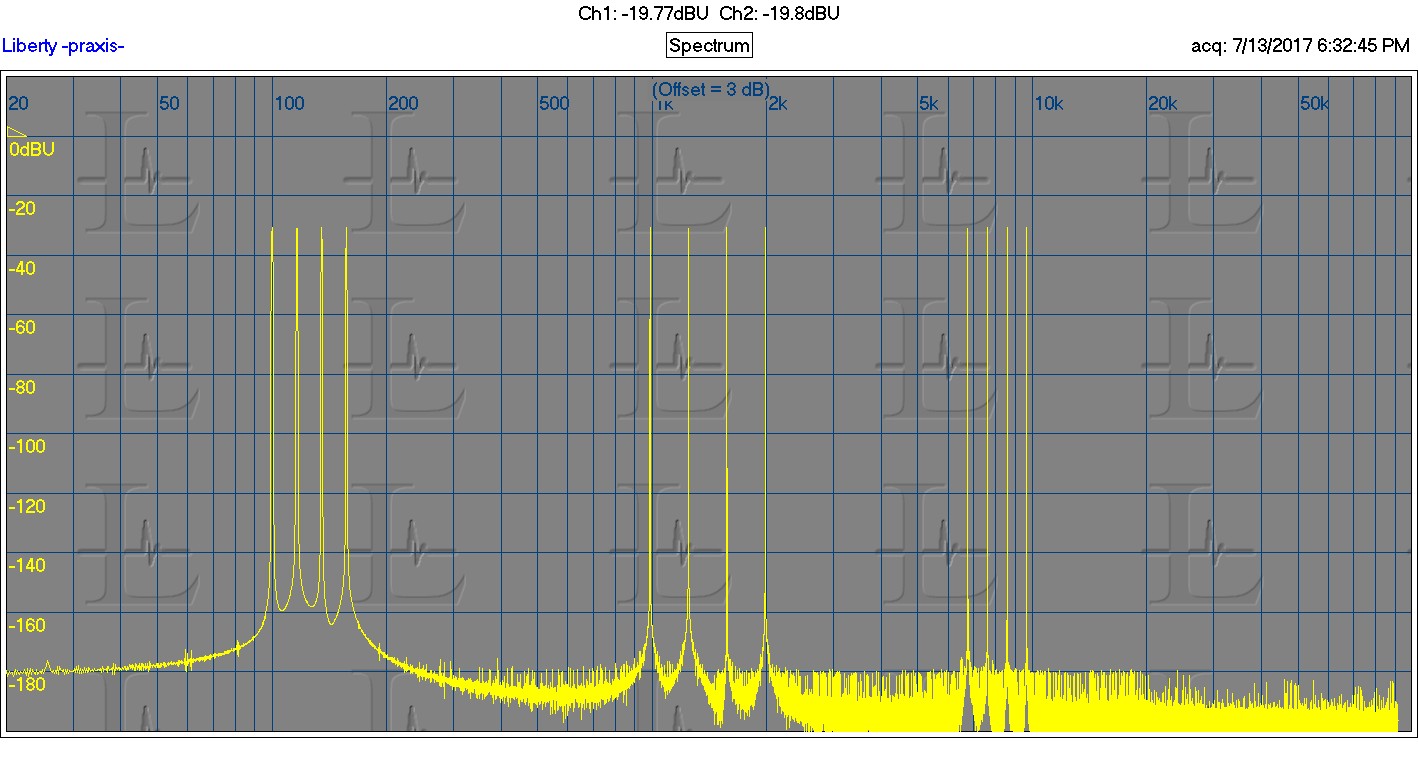Click the -20 level axis label
This screenshot has width=1418, height=760.
22,208
